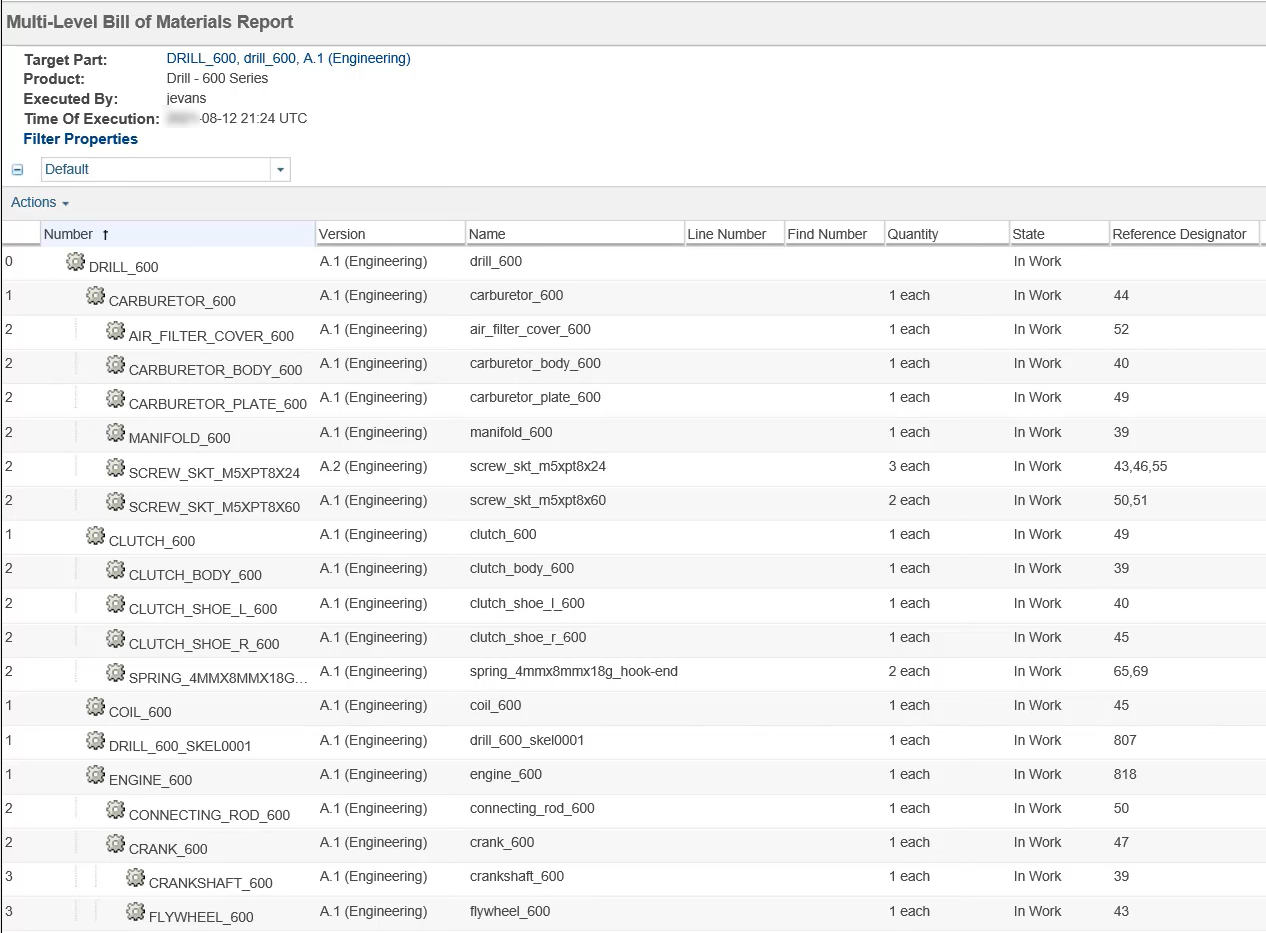Click the part icon for SCREW_SKT_M5XPT8X60
This screenshot has height=933, width=1266.
[x=115, y=501]
